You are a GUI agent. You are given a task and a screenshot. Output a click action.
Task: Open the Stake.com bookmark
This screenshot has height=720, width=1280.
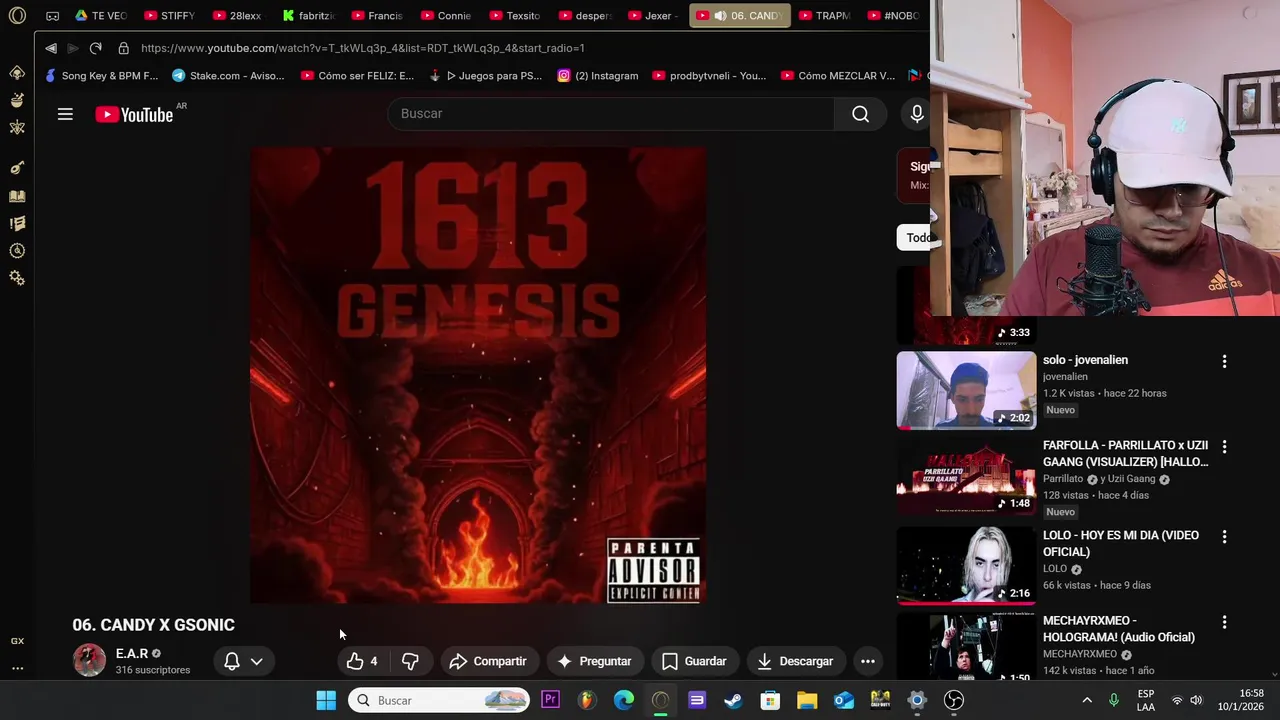pos(228,75)
